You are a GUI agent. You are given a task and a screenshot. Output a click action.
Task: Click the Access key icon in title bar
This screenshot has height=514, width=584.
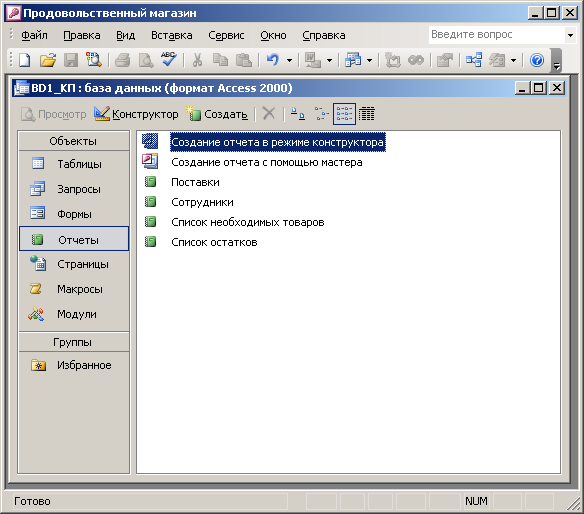pyautogui.click(x=14, y=13)
